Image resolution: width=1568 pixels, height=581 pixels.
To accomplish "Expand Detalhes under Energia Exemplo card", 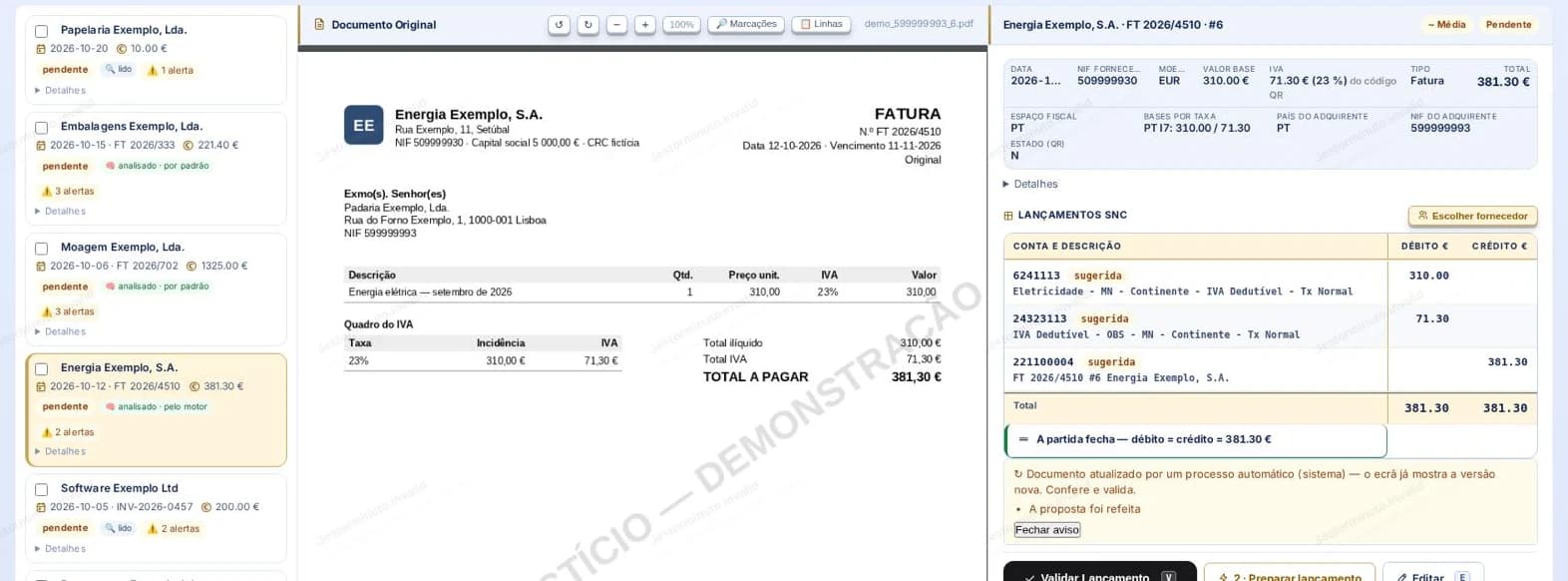I will pyautogui.click(x=61, y=451).
